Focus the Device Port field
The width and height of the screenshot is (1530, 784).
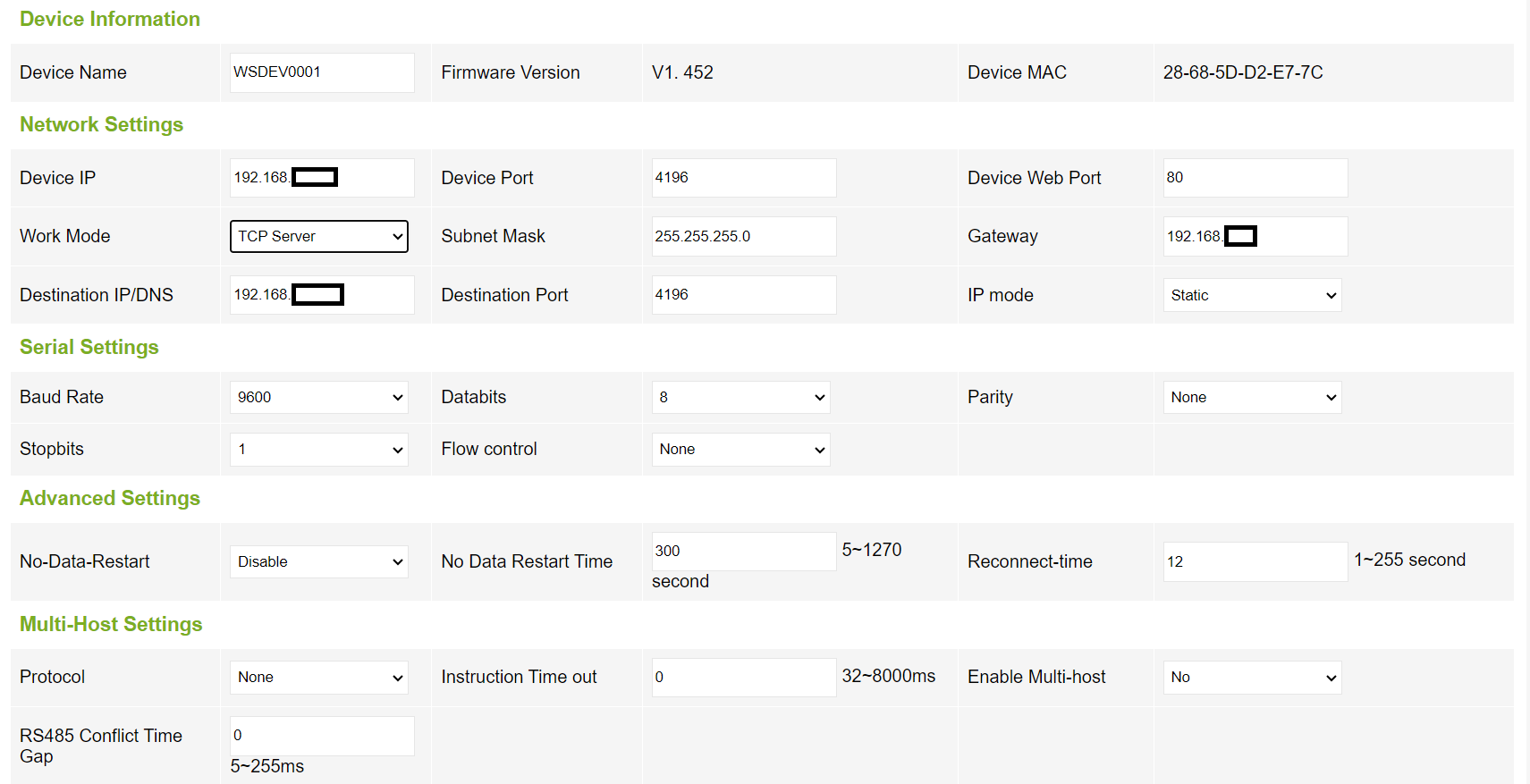click(x=743, y=178)
